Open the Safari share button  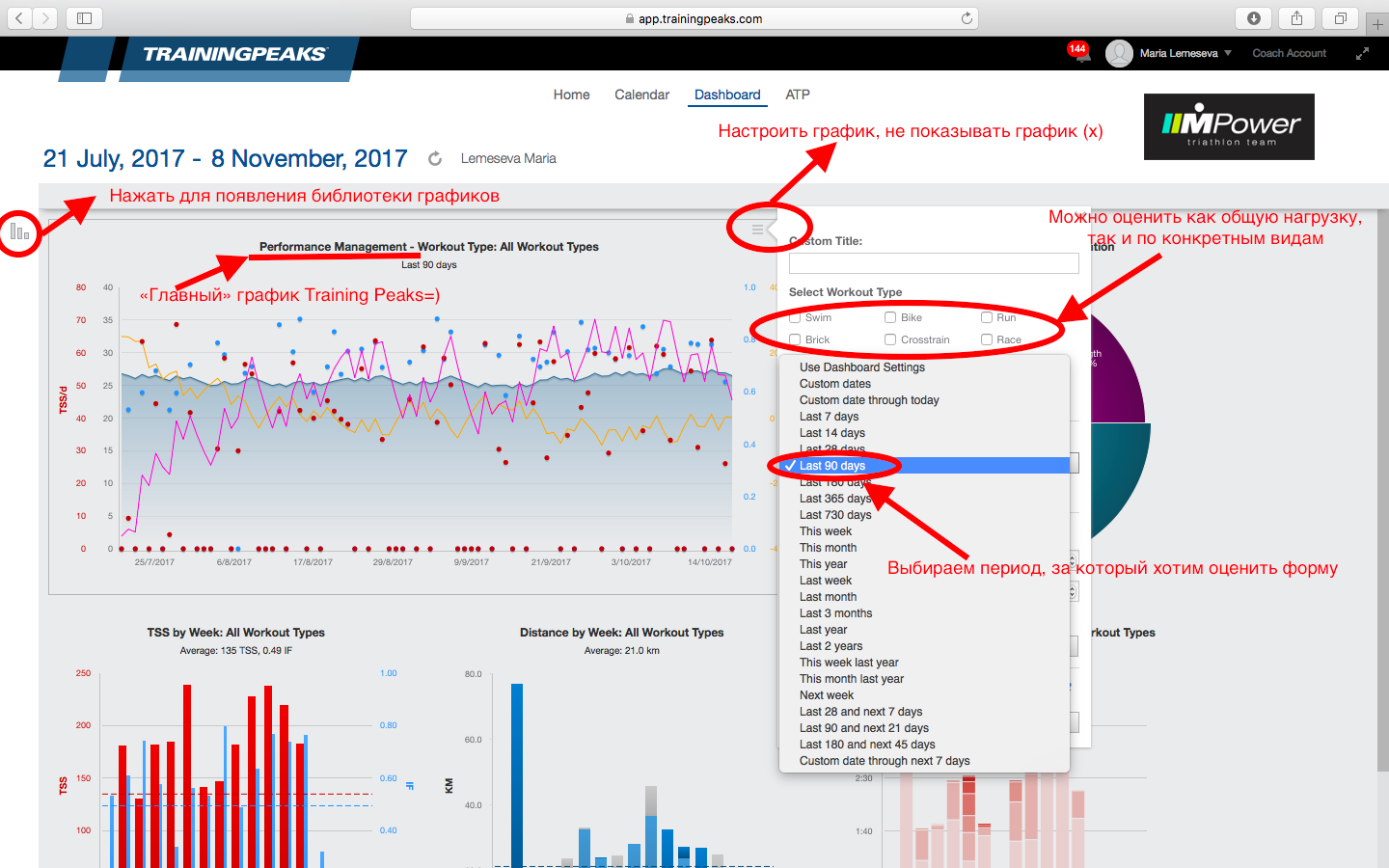1296,18
